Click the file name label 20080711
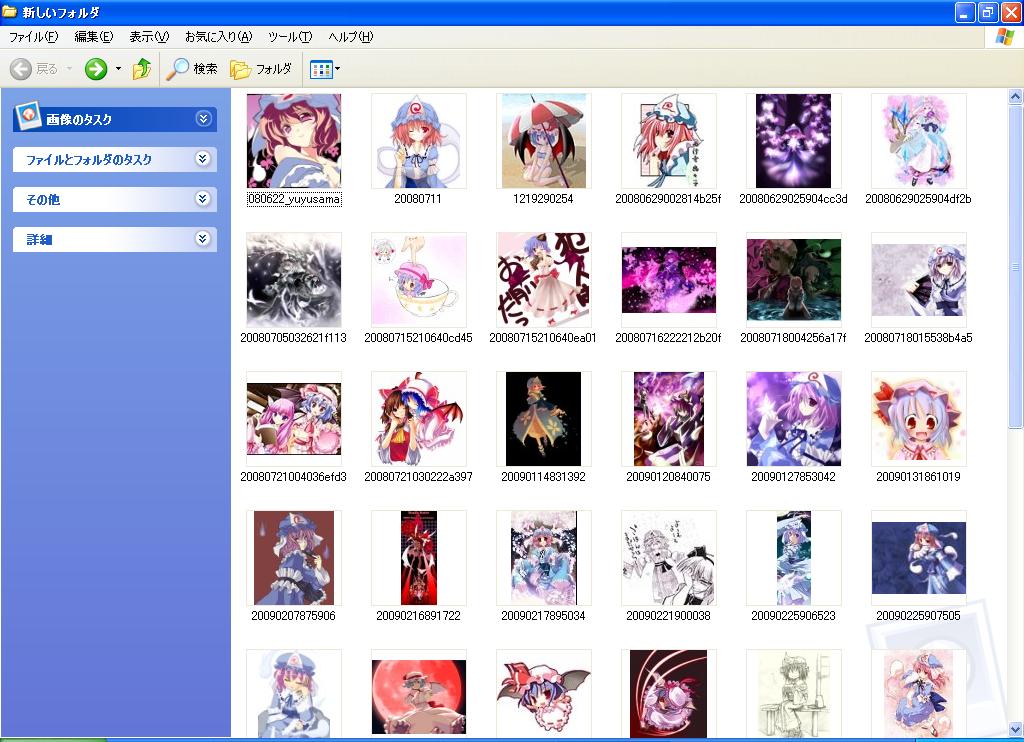The width and height of the screenshot is (1024, 742). [418, 199]
